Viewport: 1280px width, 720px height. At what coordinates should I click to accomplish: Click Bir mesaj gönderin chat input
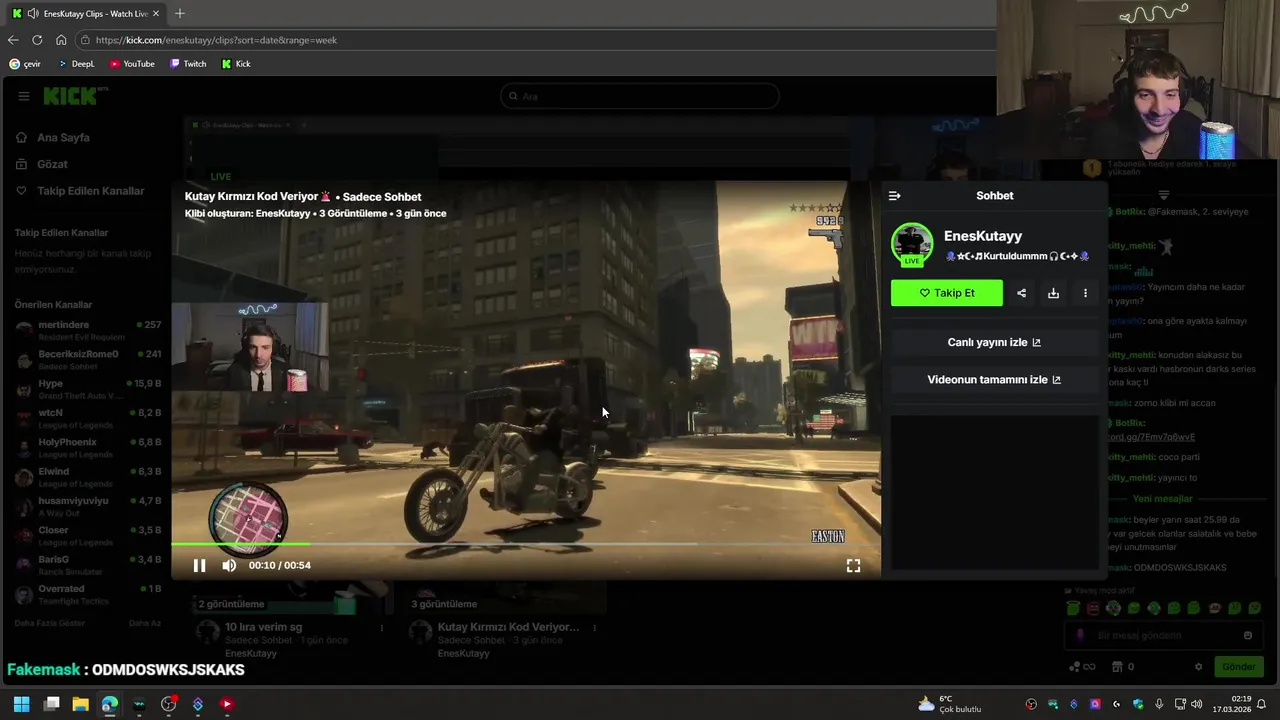tap(1162, 635)
